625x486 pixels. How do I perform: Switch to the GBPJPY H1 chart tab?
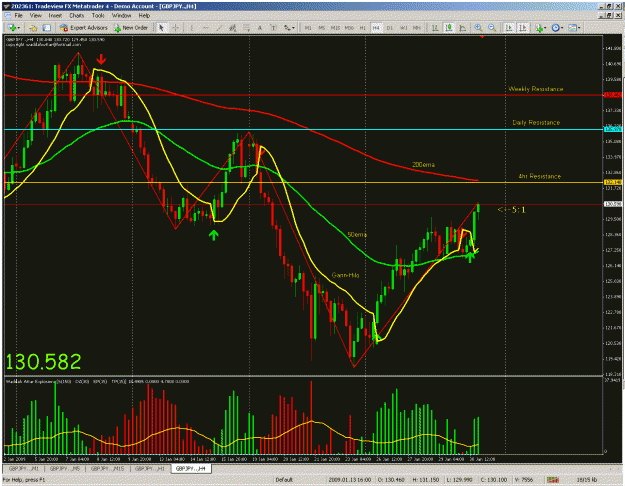(150, 468)
